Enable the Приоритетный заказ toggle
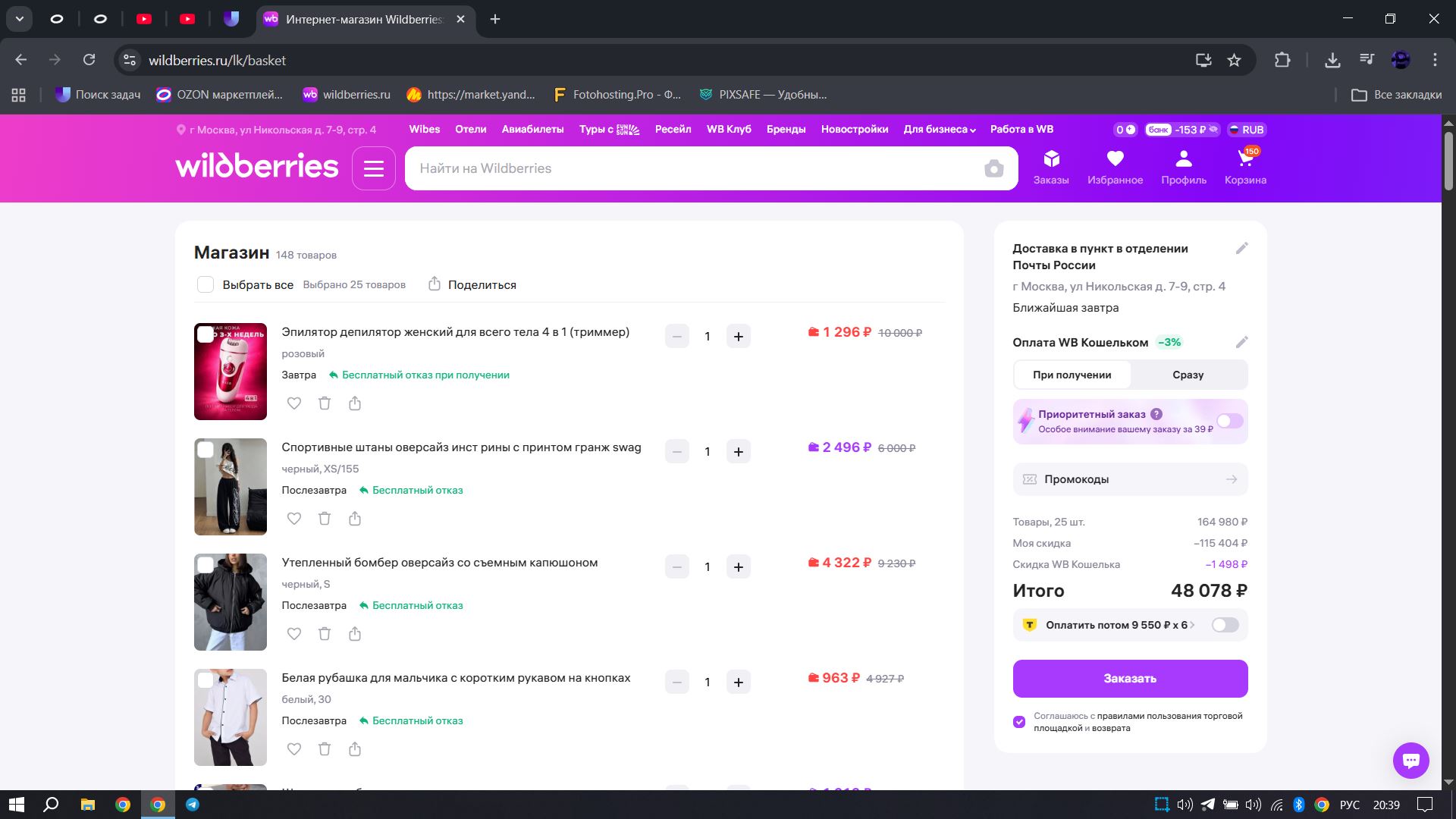Viewport: 1456px width, 819px height. 1229,421
